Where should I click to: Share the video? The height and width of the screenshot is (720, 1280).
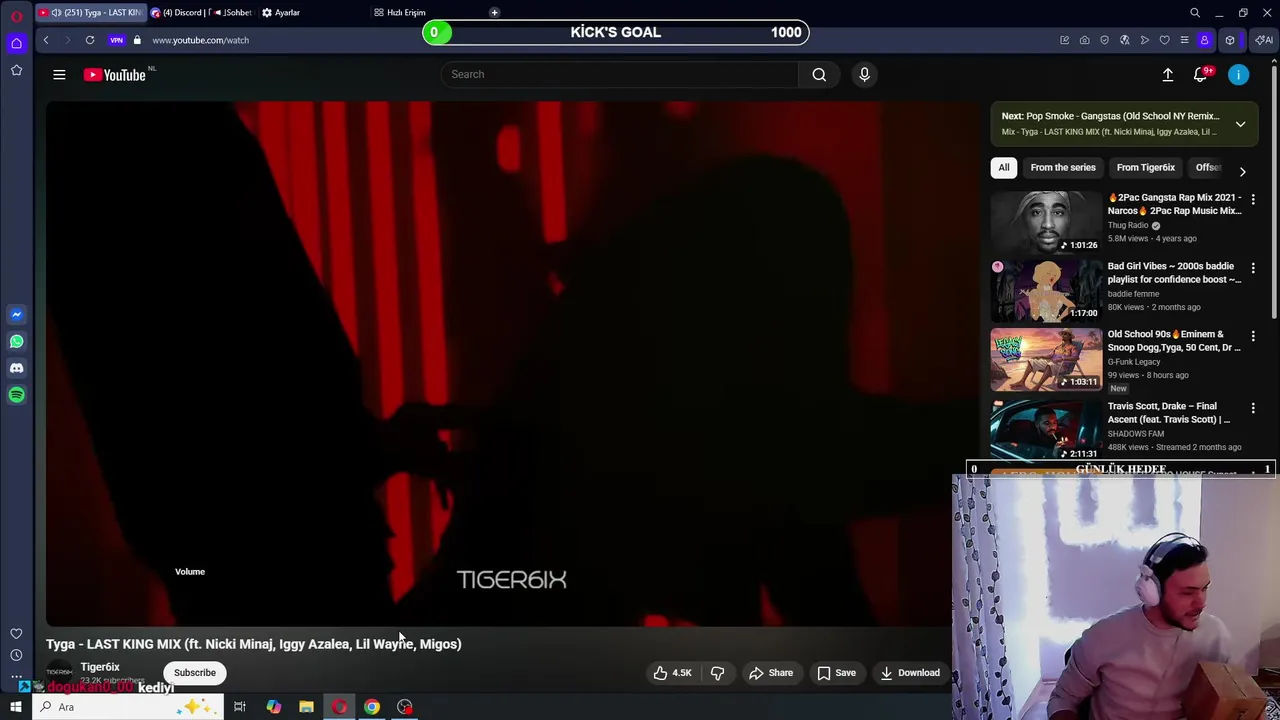click(771, 673)
